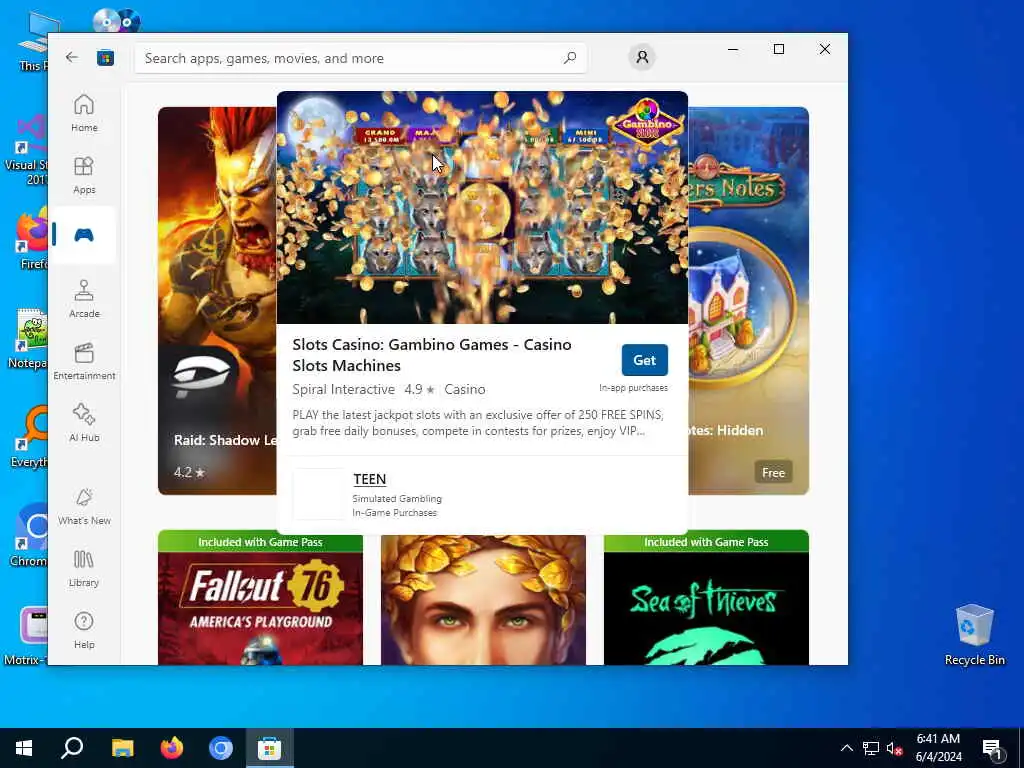This screenshot has width=1024, height=768.
Task: Open What's New in the sidebar
Action: (x=84, y=506)
